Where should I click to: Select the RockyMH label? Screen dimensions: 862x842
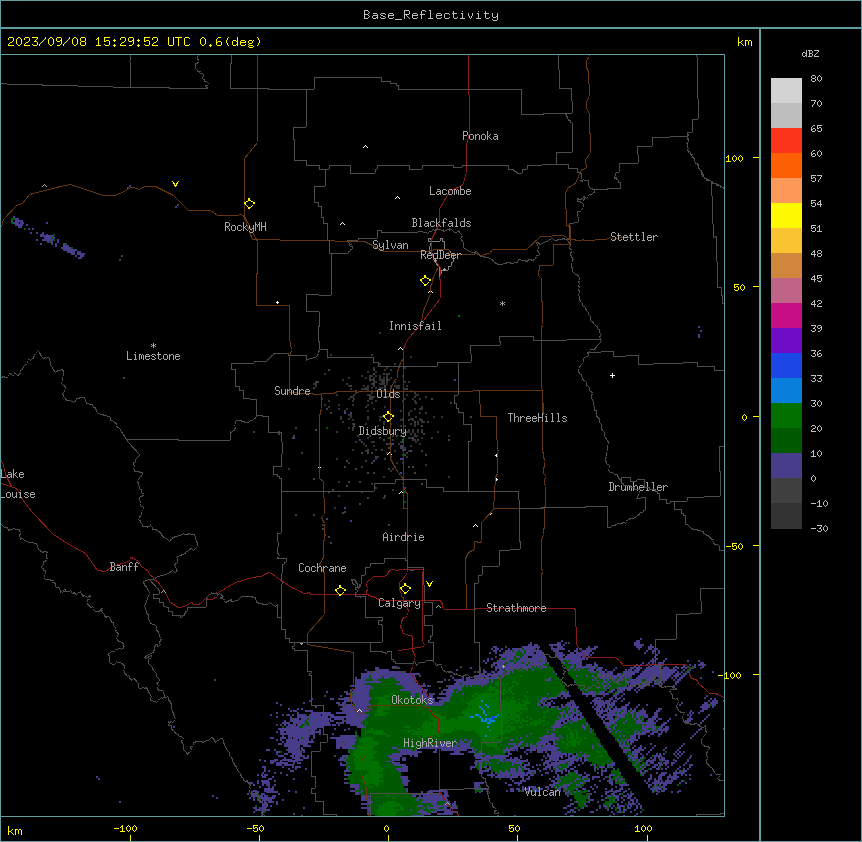pyautogui.click(x=245, y=226)
